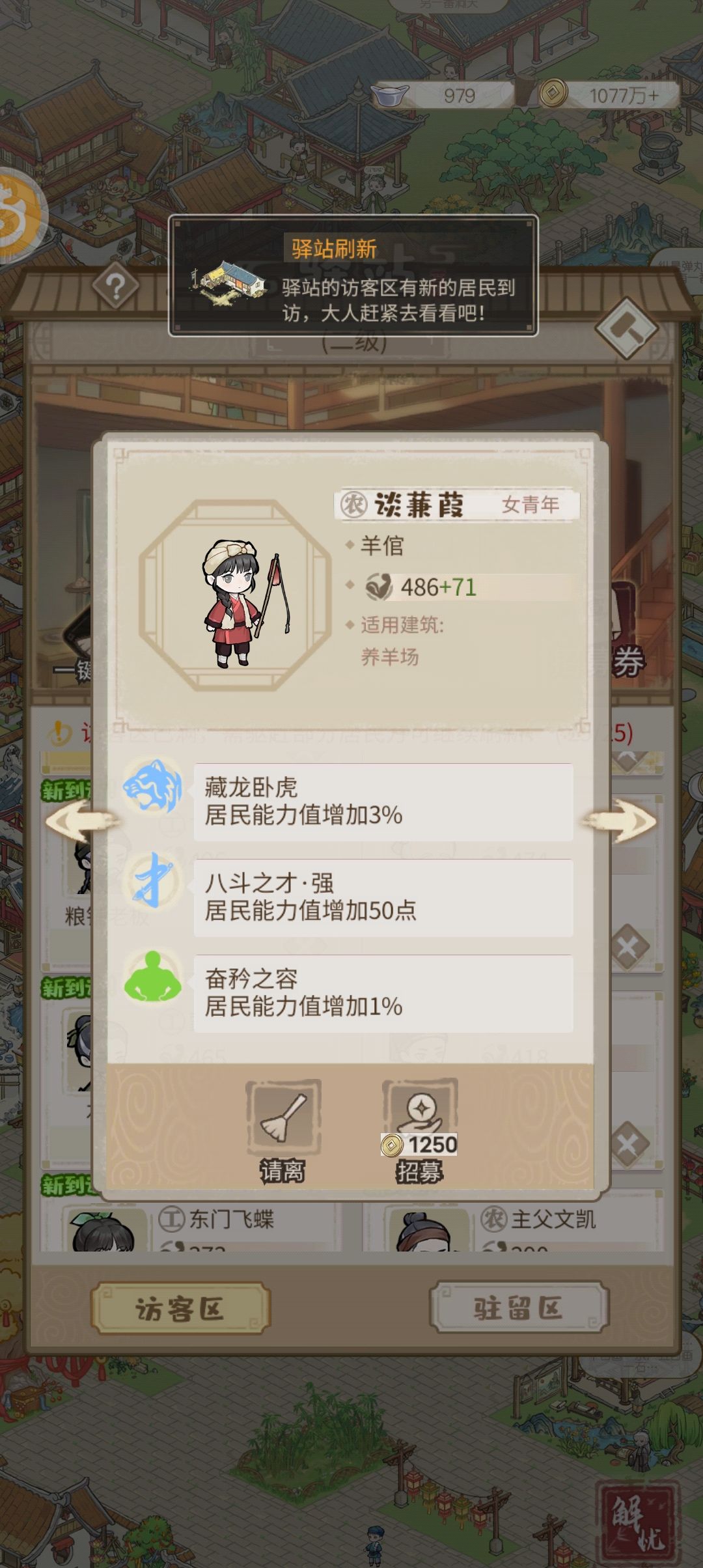Switch to 驻留区 tab
This screenshot has width=703, height=1568.
click(x=519, y=1308)
